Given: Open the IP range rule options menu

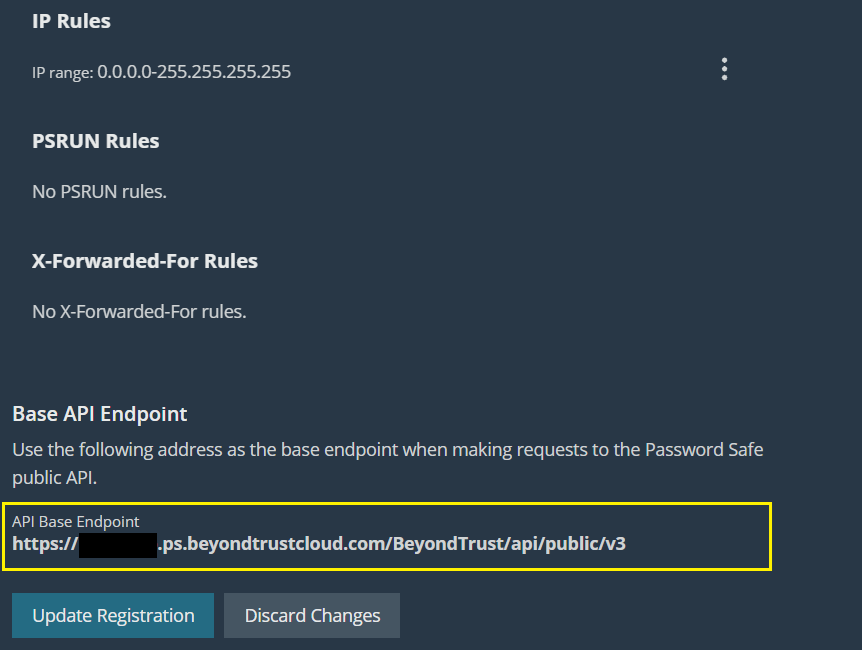Looking at the screenshot, I should point(724,69).
